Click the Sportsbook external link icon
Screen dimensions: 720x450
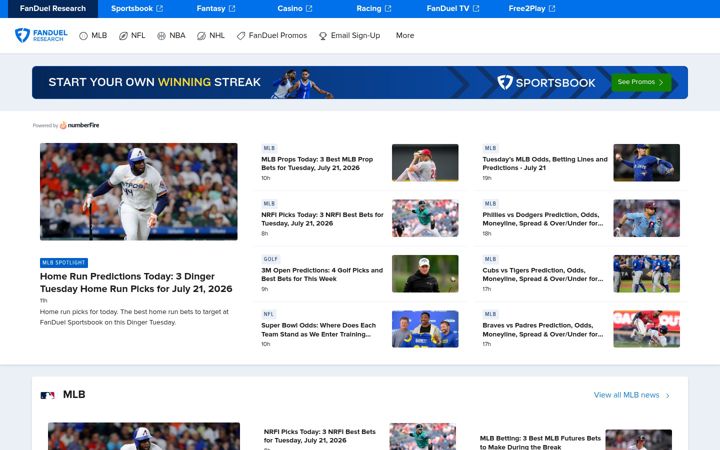[159, 9]
